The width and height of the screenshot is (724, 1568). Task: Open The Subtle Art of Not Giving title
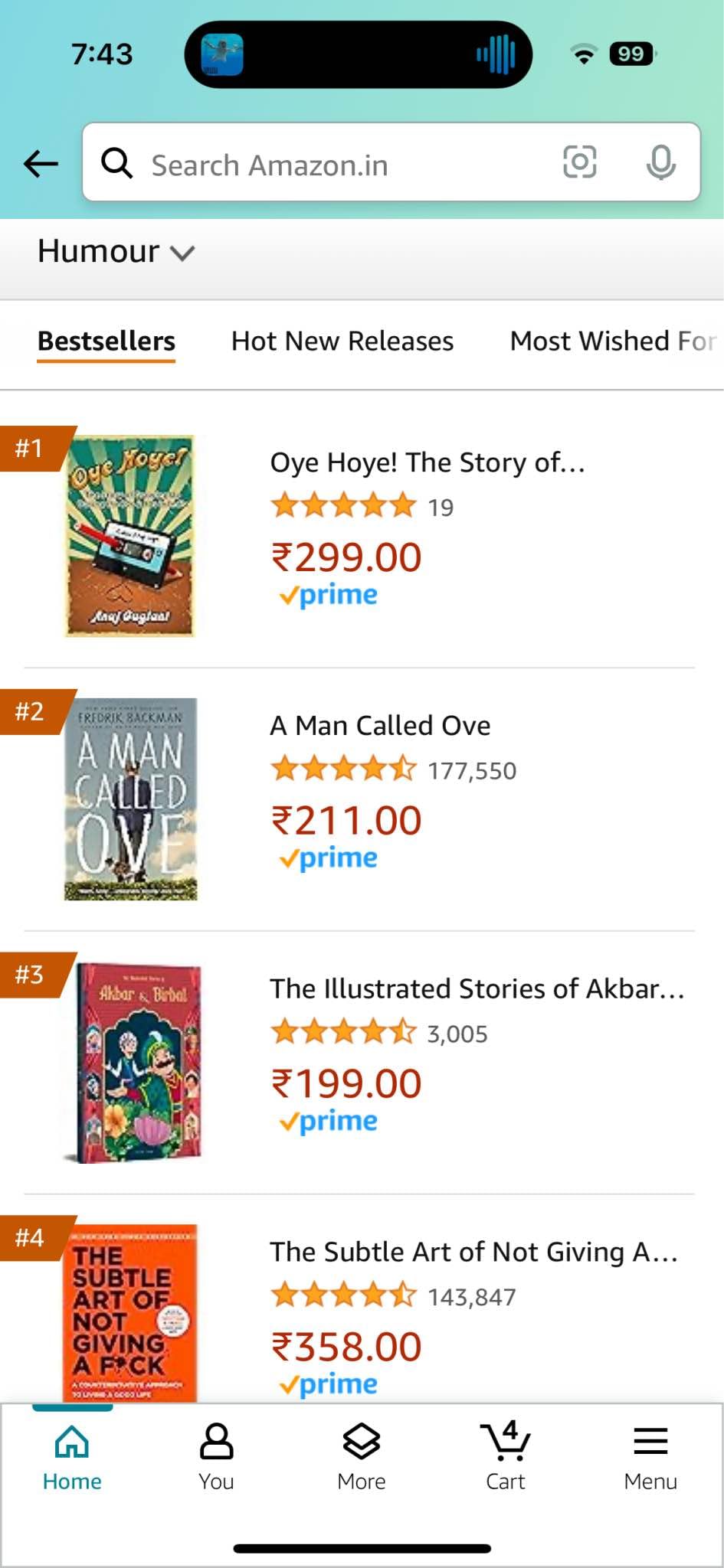(473, 1253)
